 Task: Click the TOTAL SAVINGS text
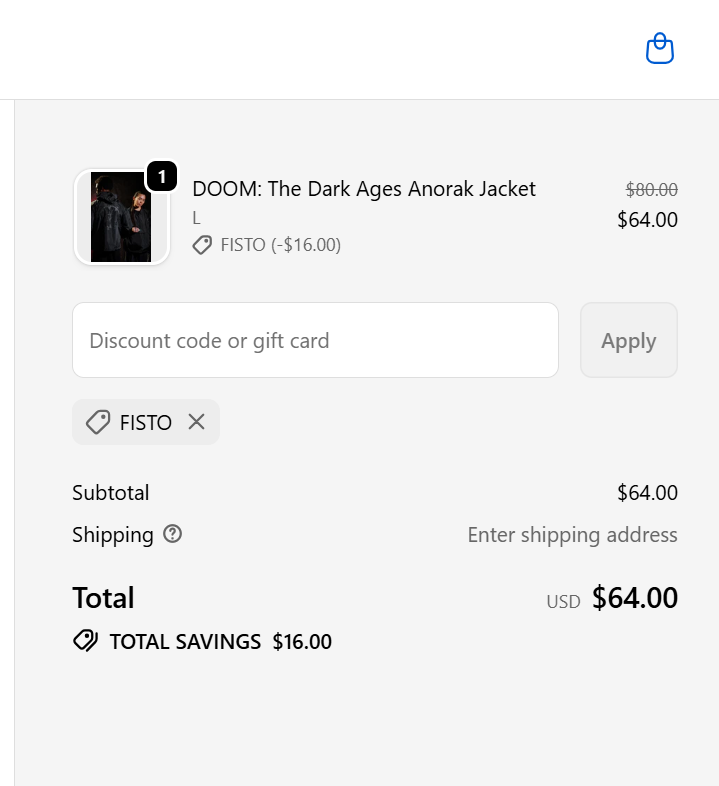click(x=185, y=642)
